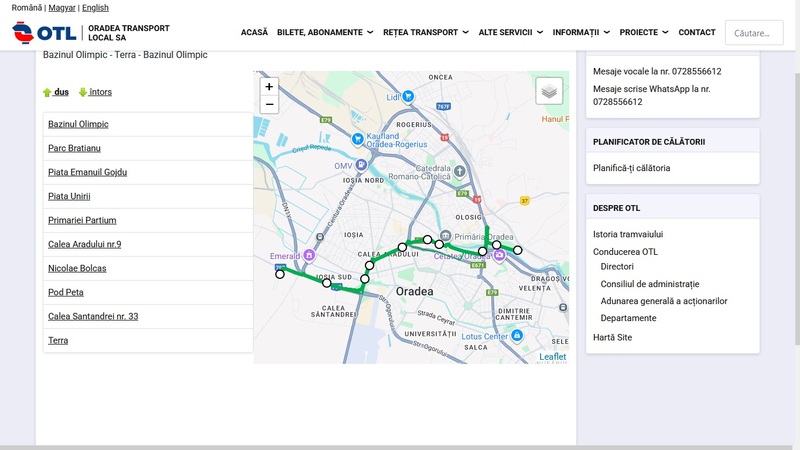Click the Emerald shopping marker on map

click(x=309, y=255)
